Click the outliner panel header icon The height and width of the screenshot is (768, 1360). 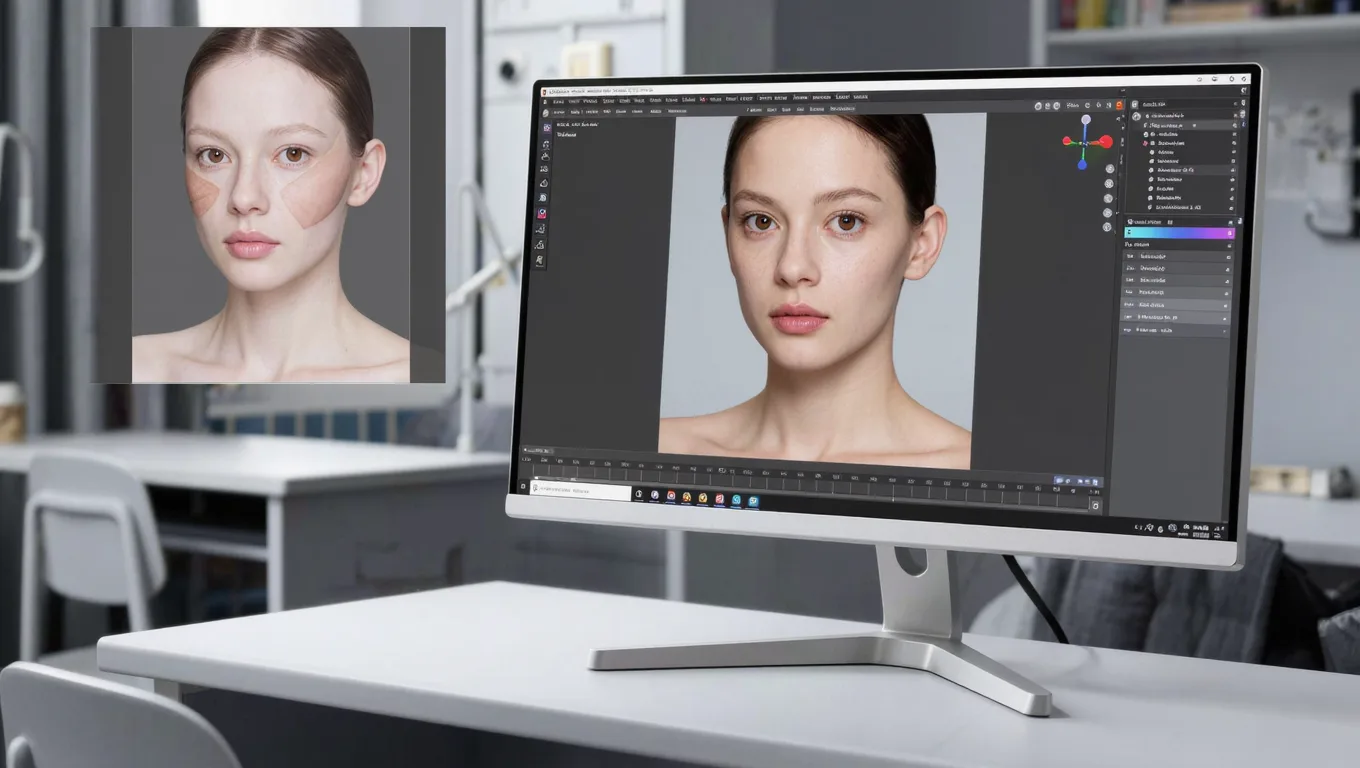tap(1135, 104)
